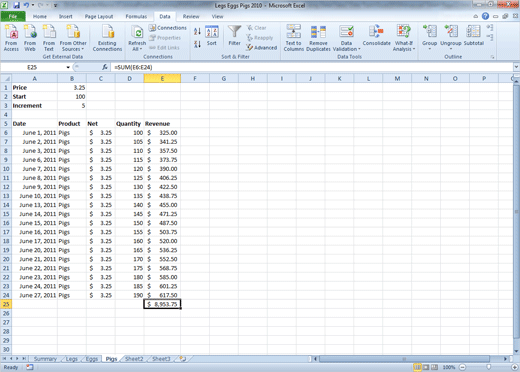Click the Insert Function fx button
520x372 pixels.
click(105, 67)
